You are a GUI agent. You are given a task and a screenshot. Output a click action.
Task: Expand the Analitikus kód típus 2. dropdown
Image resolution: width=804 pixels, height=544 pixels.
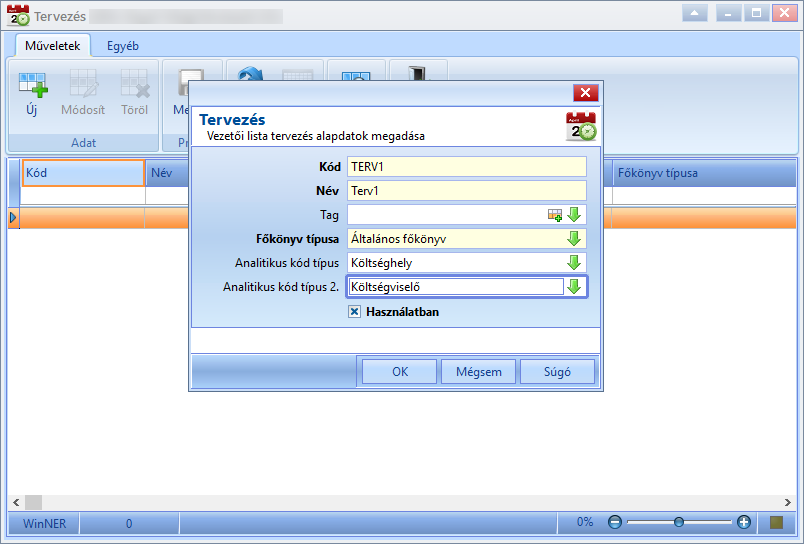(574, 287)
